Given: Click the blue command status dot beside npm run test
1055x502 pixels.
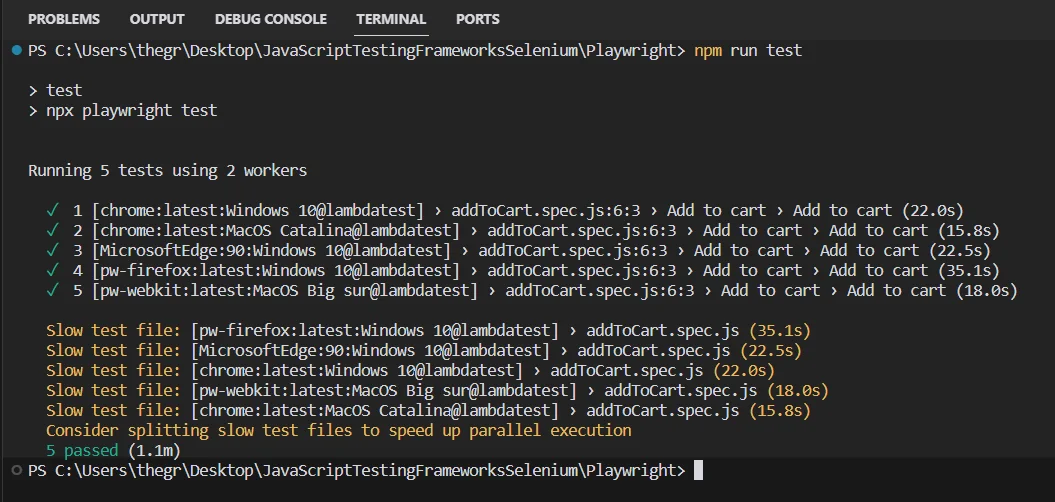Looking at the screenshot, I should pos(17,50).
